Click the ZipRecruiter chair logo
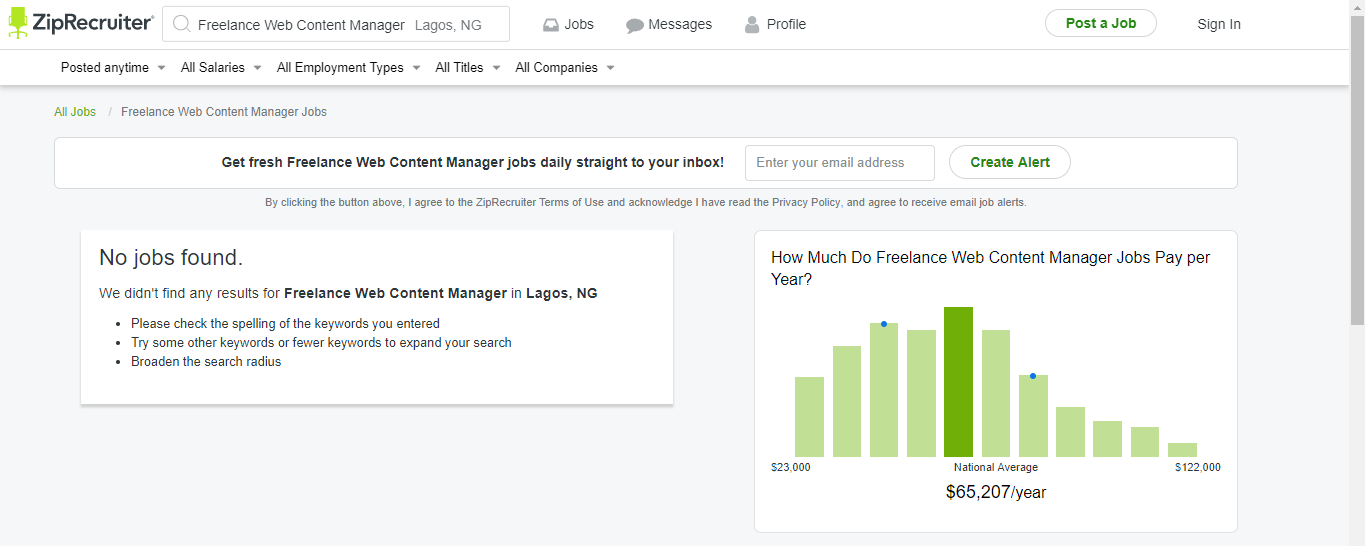Screen dimensions: 1365x546 18,23
